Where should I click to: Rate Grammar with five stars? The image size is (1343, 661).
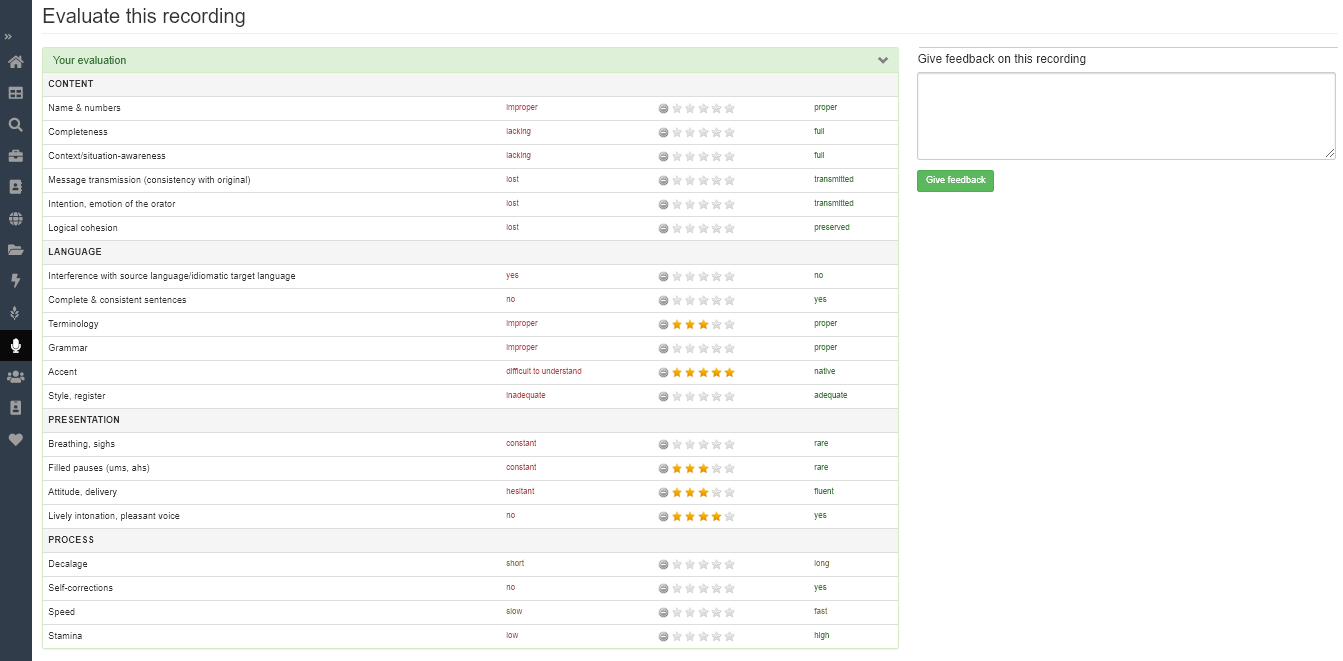tap(729, 349)
